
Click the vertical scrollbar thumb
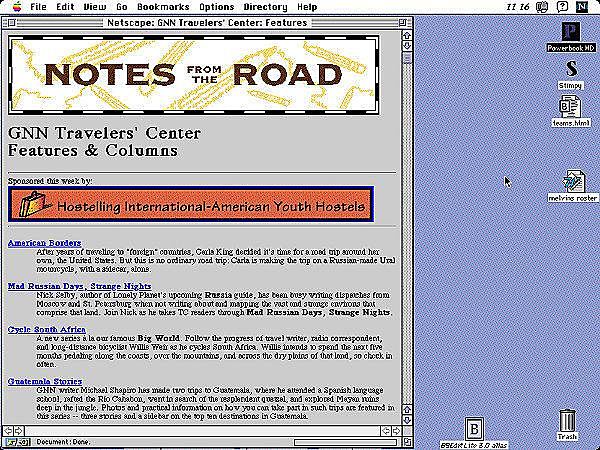pos(407,57)
